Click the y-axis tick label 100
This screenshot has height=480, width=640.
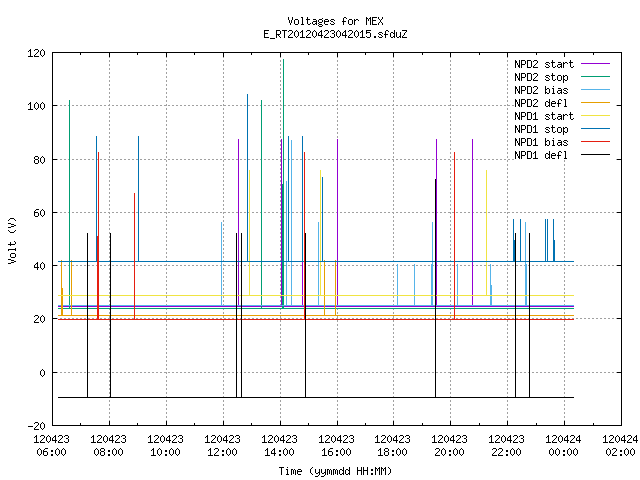click(36, 106)
